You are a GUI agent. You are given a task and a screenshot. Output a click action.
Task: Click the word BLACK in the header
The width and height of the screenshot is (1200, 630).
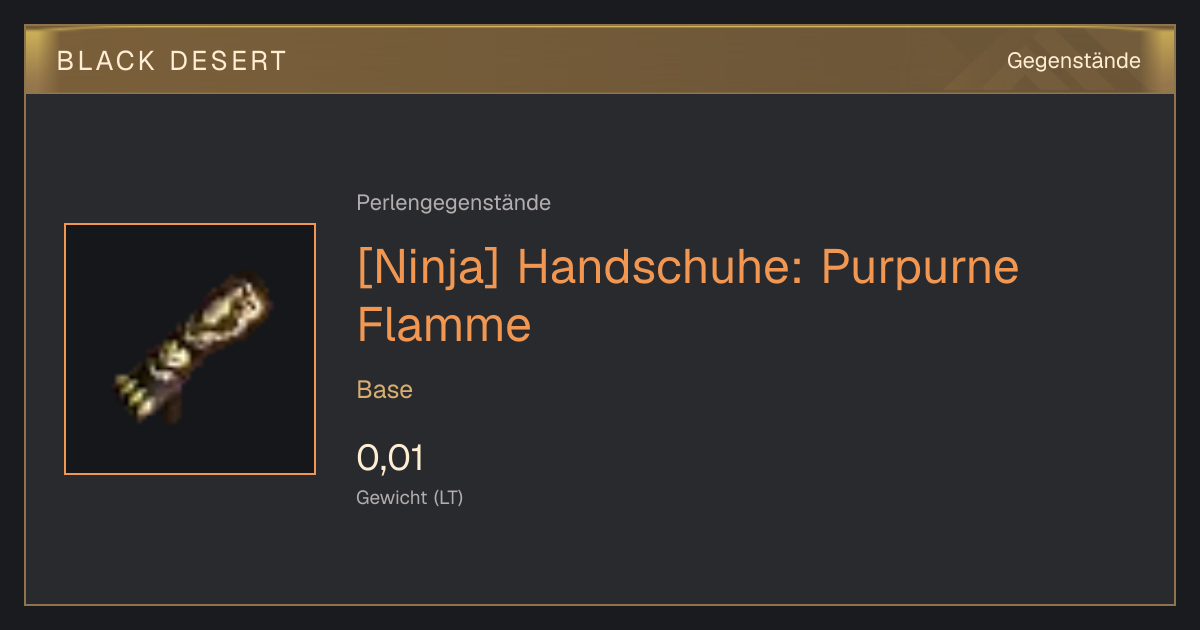coord(107,61)
